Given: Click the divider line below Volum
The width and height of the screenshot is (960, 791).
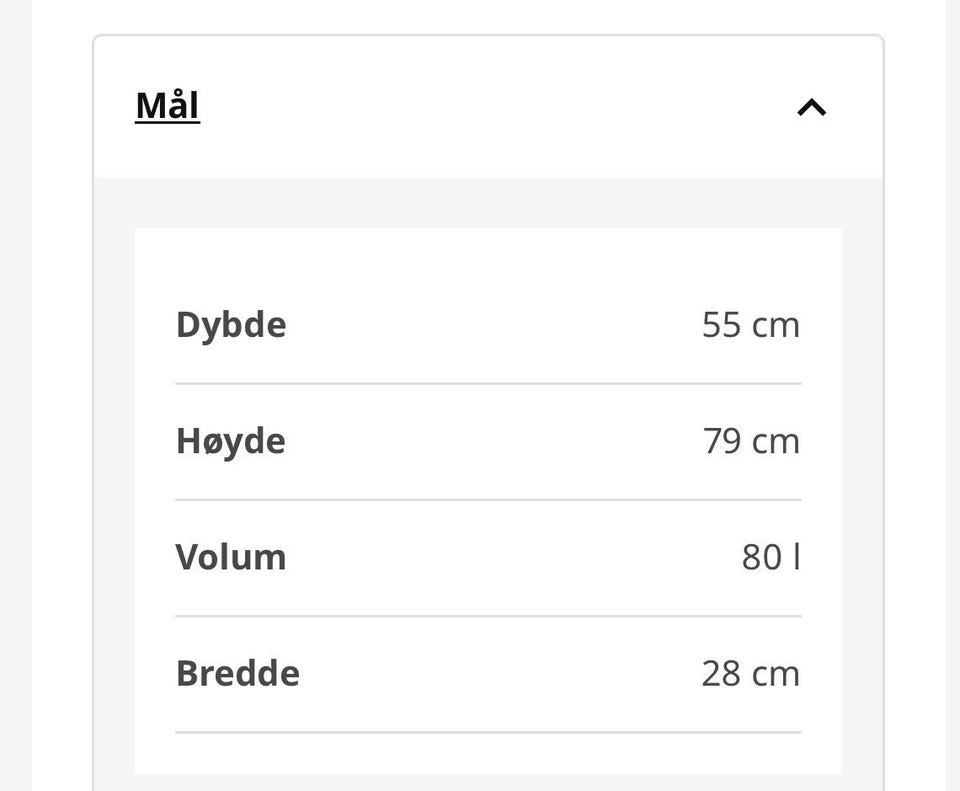Looking at the screenshot, I should (488, 617).
